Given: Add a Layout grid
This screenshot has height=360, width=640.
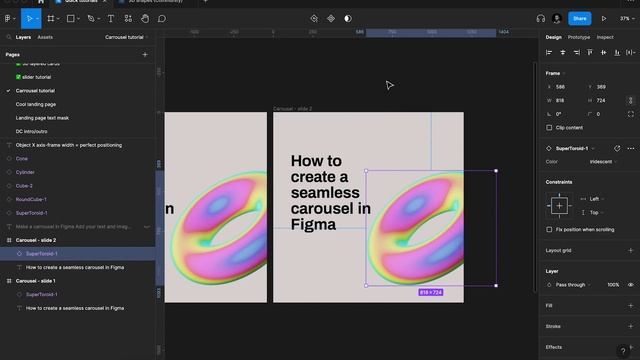Looking at the screenshot, I should pyautogui.click(x=631, y=250).
